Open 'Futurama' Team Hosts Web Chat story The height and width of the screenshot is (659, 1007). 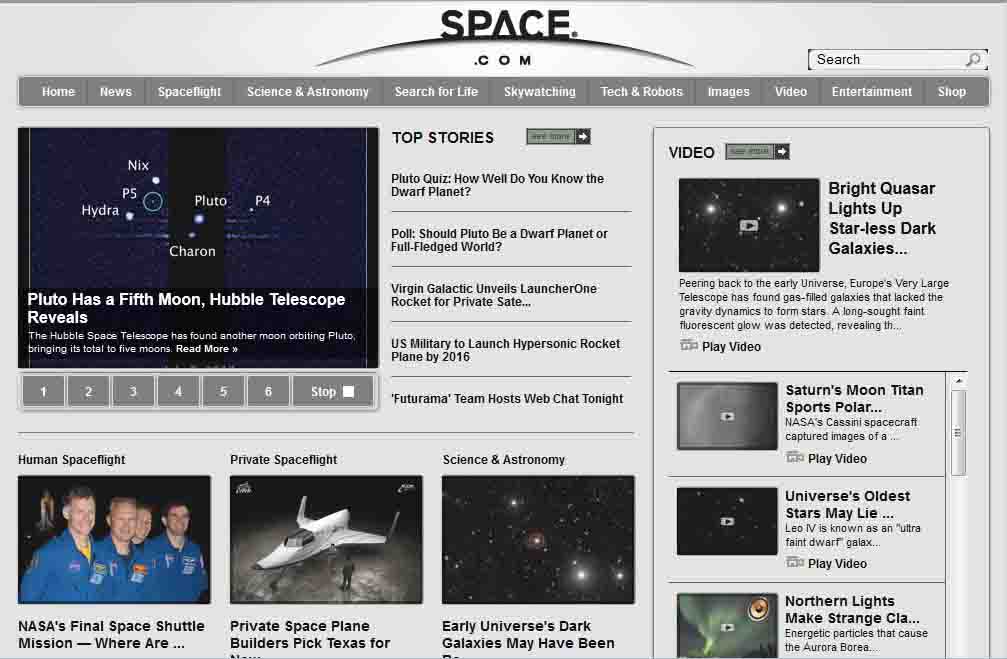coord(507,399)
